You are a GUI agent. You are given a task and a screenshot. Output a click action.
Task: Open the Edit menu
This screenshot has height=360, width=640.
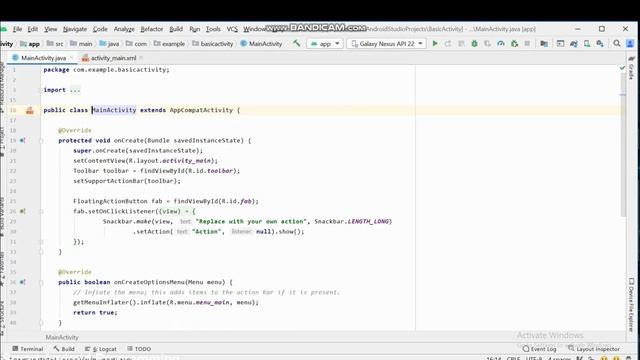pos(33,29)
